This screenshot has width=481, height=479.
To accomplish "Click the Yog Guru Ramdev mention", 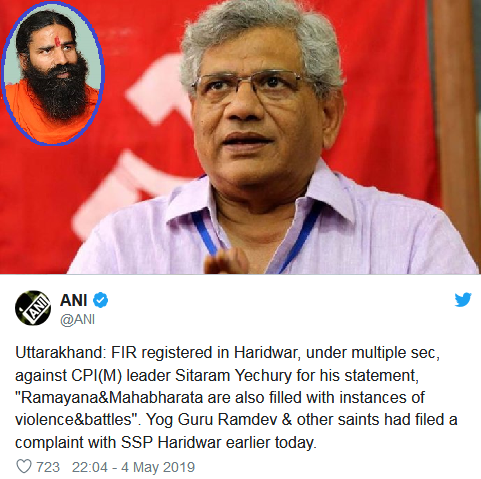I will coord(212,420).
